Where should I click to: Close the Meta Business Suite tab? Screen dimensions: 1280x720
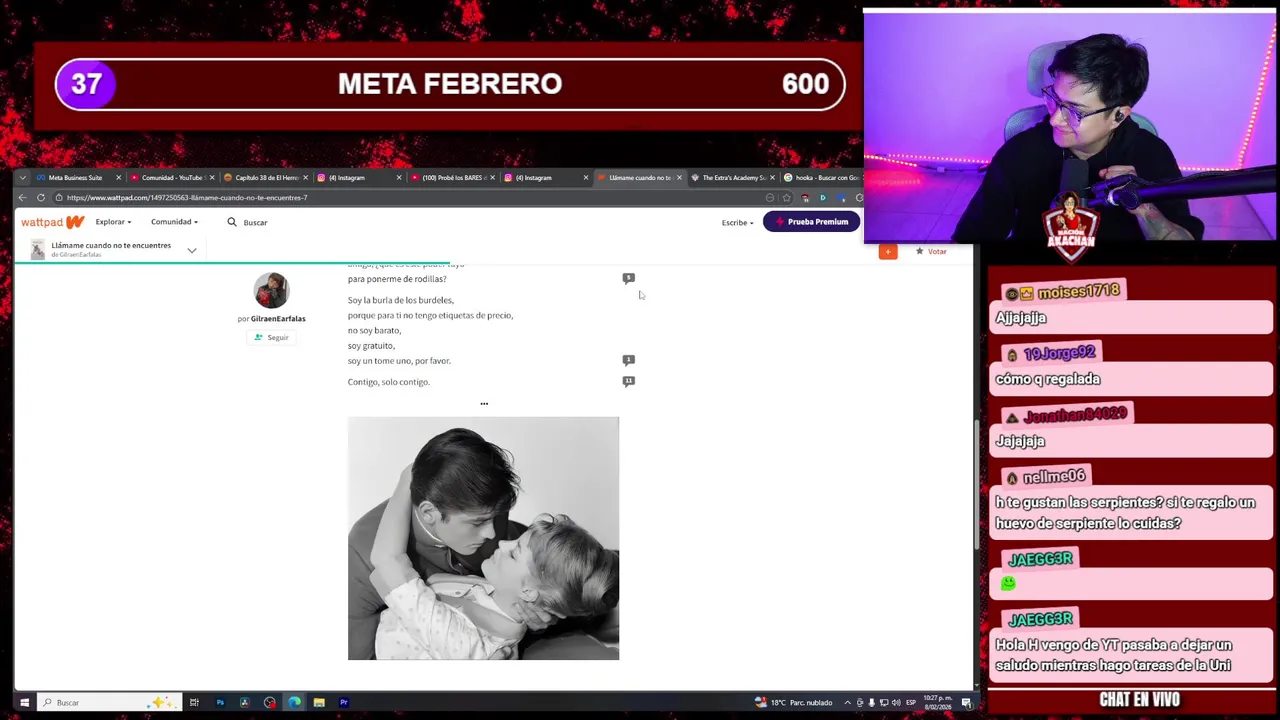118,177
